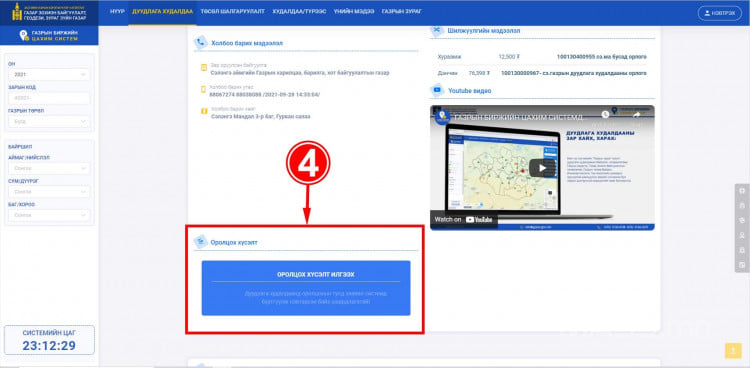Open ТӨСӨЛ ШАЛГАРУУЛАЛТ menu item

click(x=233, y=11)
